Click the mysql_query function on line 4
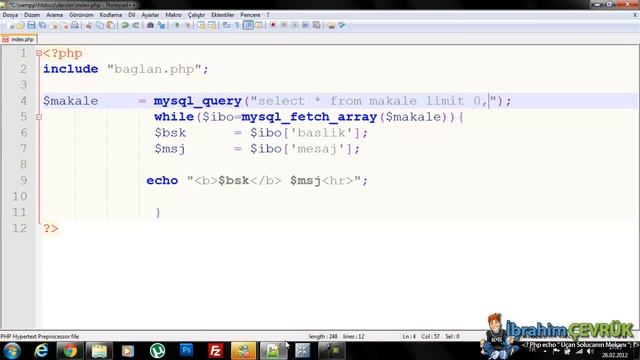Image resolution: width=640 pixels, height=360 pixels. (198, 101)
